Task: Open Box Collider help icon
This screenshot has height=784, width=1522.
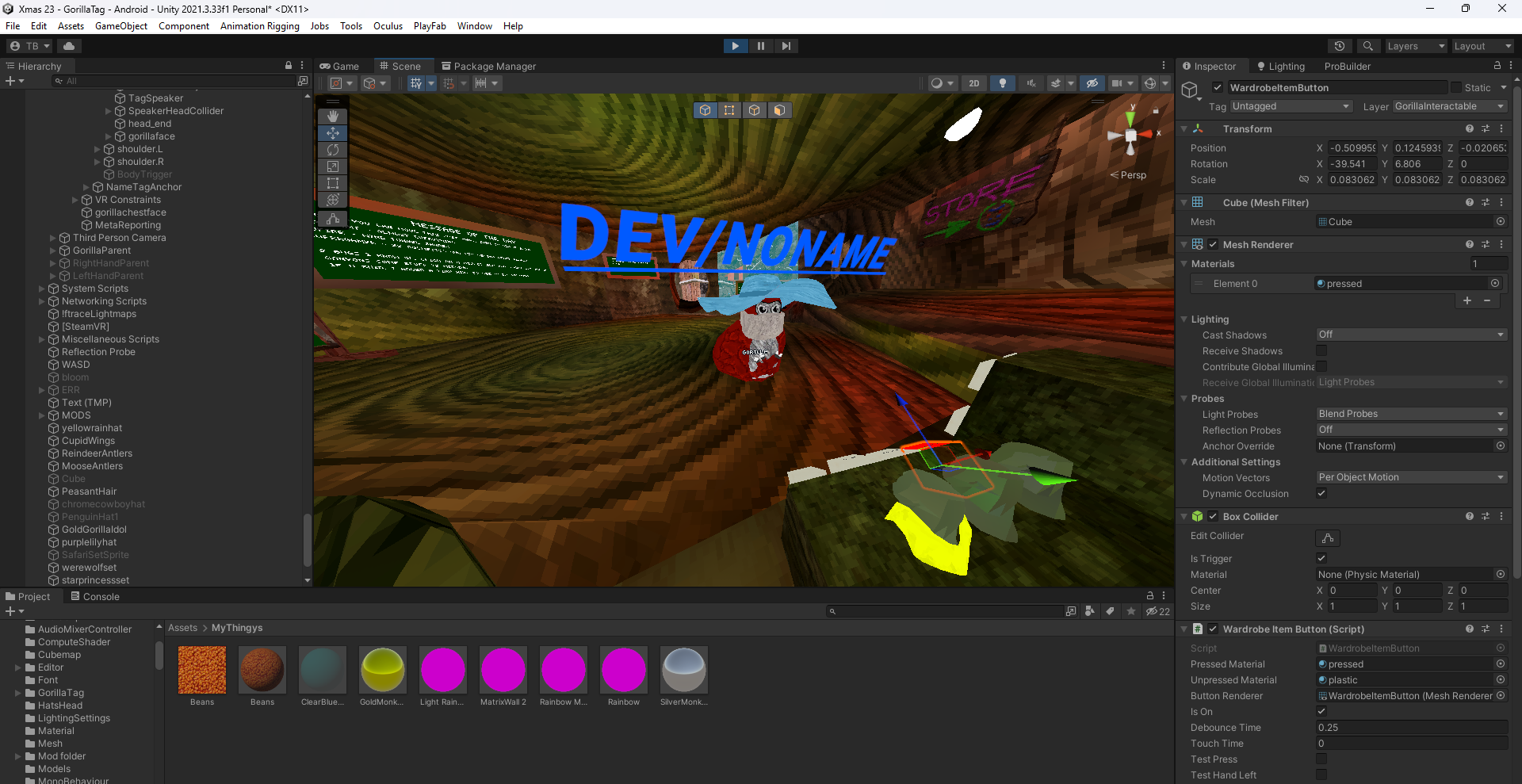Action: tap(1470, 516)
